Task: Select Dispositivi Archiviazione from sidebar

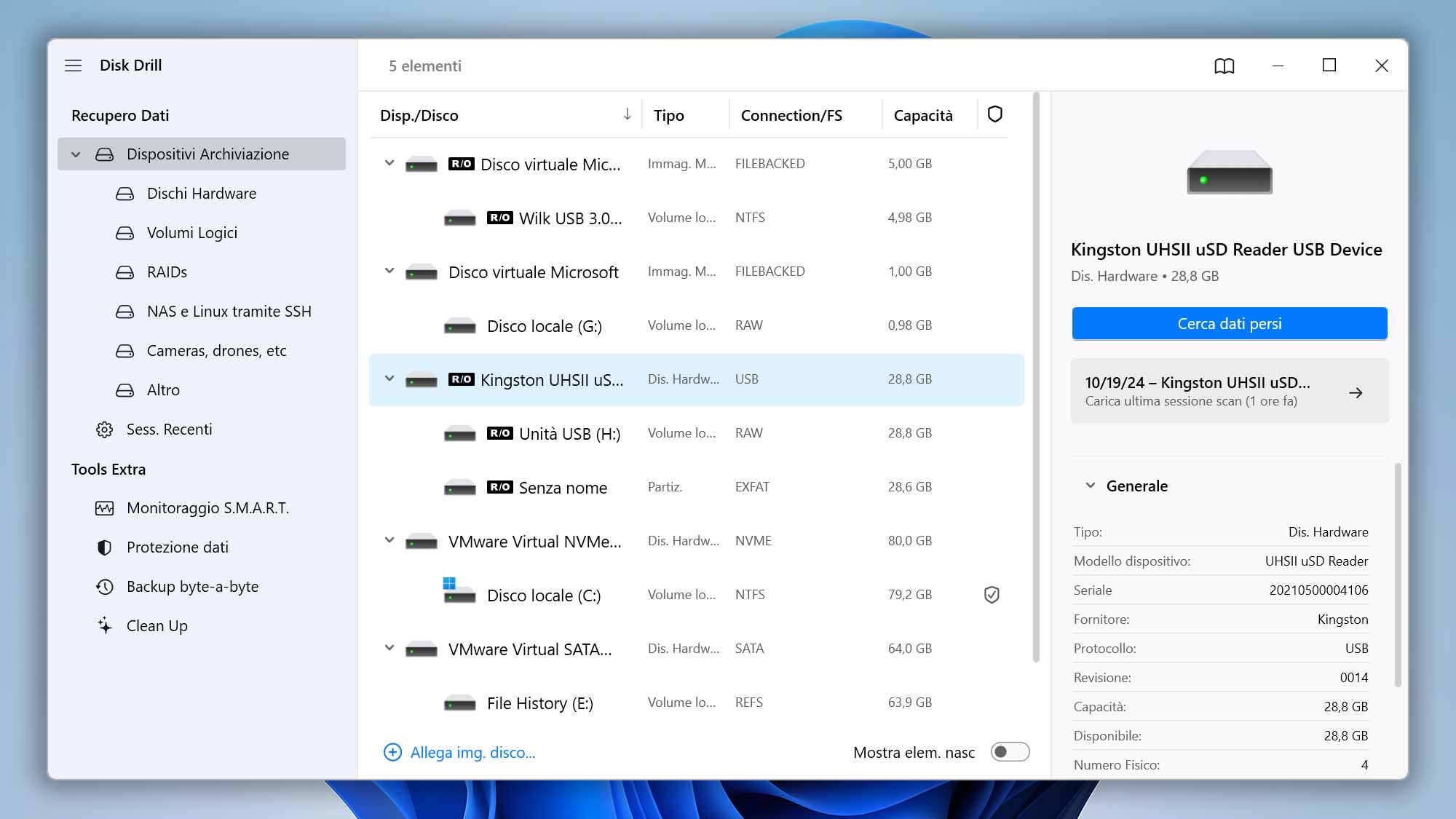Action: pyautogui.click(x=207, y=153)
